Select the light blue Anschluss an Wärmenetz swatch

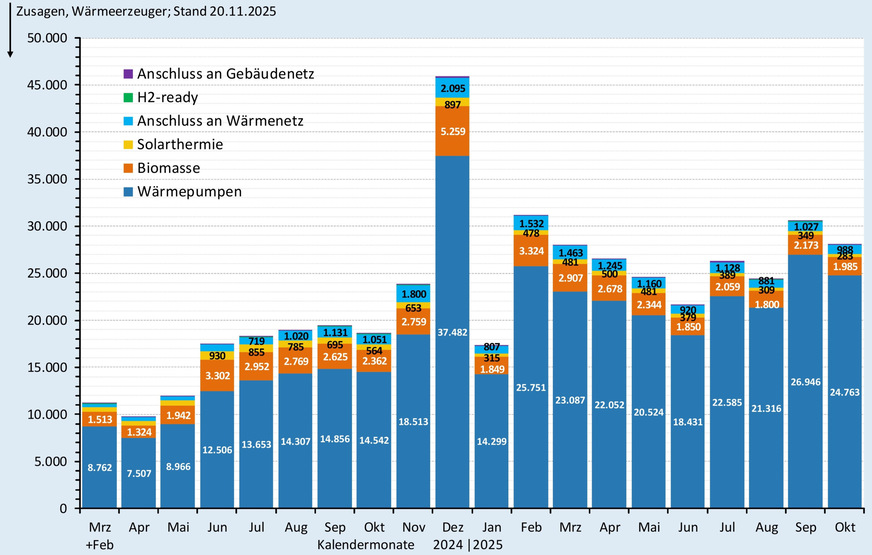point(127,121)
